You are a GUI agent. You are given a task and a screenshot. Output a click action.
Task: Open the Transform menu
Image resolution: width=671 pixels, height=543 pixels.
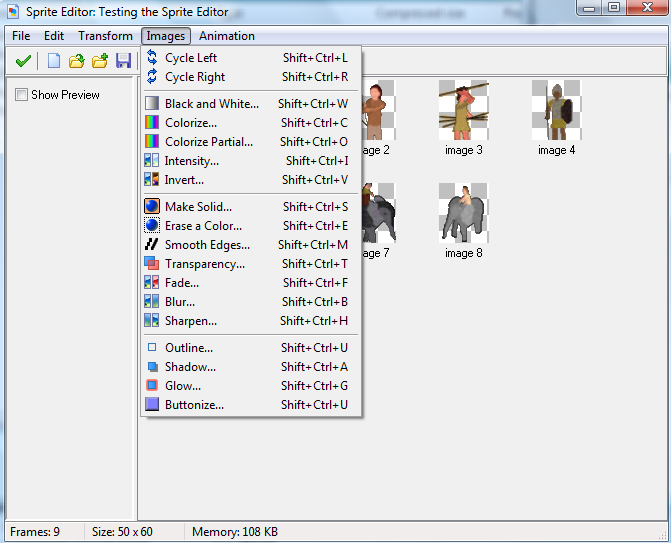(x=105, y=36)
